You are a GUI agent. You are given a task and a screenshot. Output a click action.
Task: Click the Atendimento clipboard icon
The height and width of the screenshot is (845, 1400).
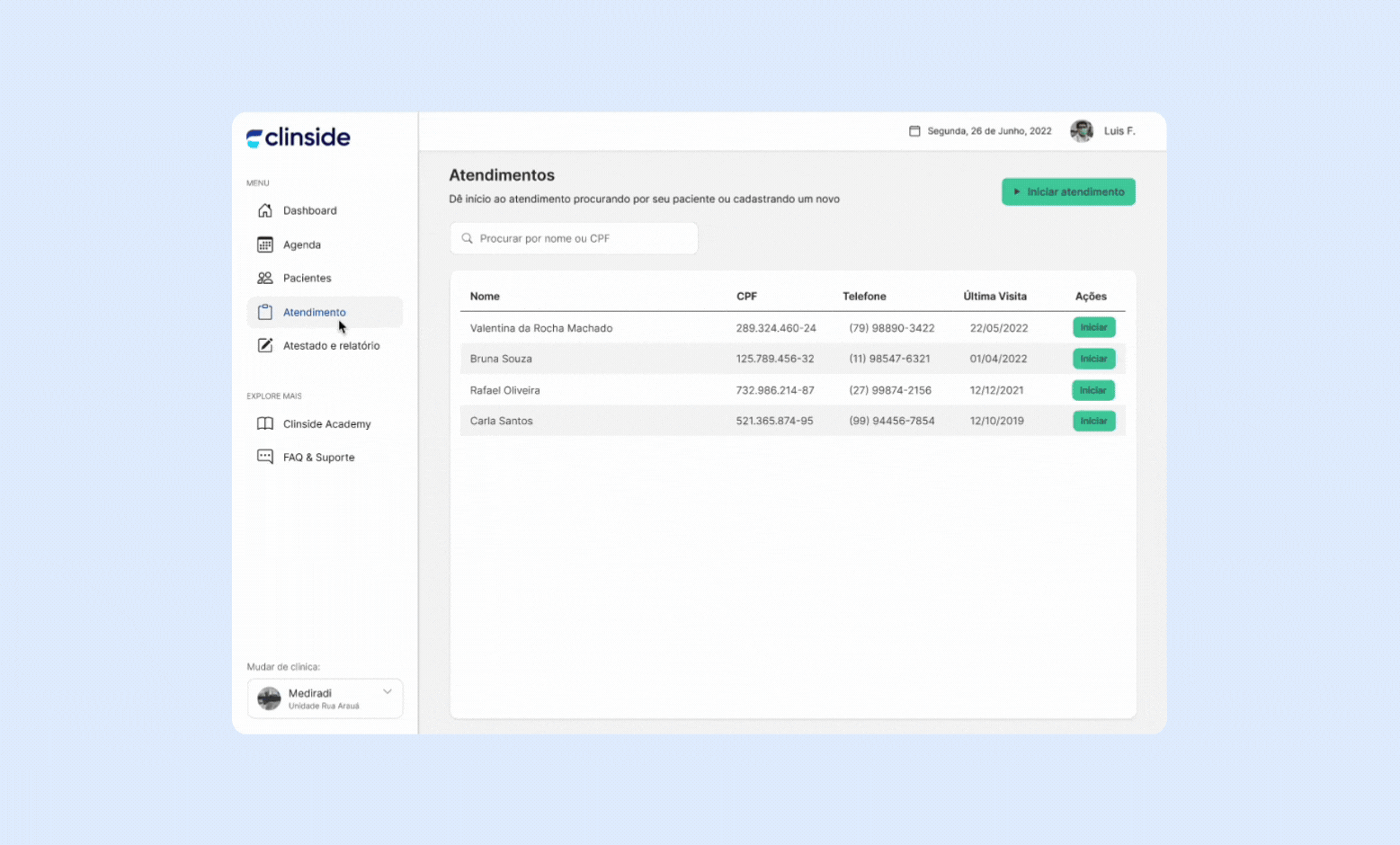pyautogui.click(x=264, y=312)
